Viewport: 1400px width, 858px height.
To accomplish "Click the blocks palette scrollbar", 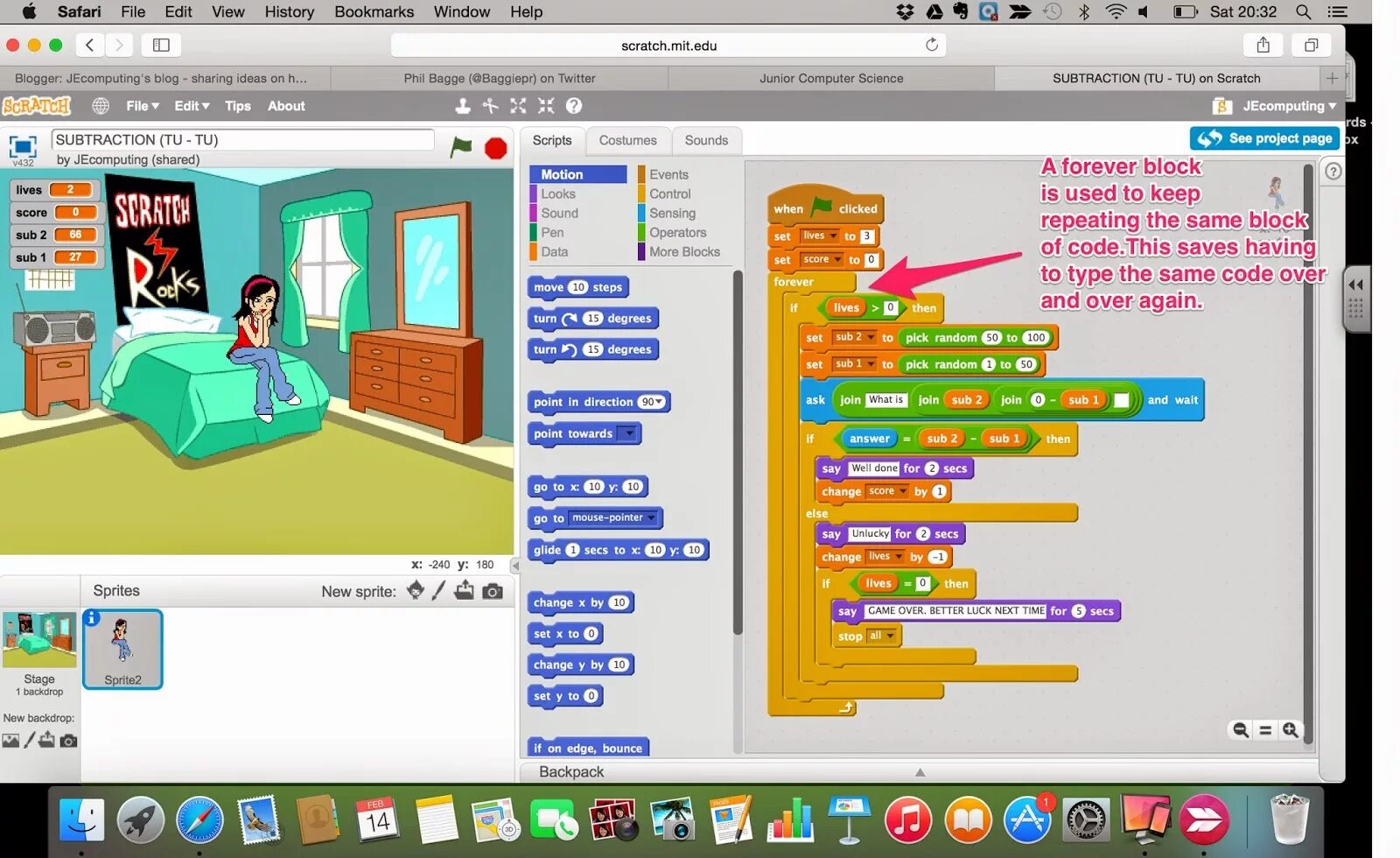I will coord(738,451).
